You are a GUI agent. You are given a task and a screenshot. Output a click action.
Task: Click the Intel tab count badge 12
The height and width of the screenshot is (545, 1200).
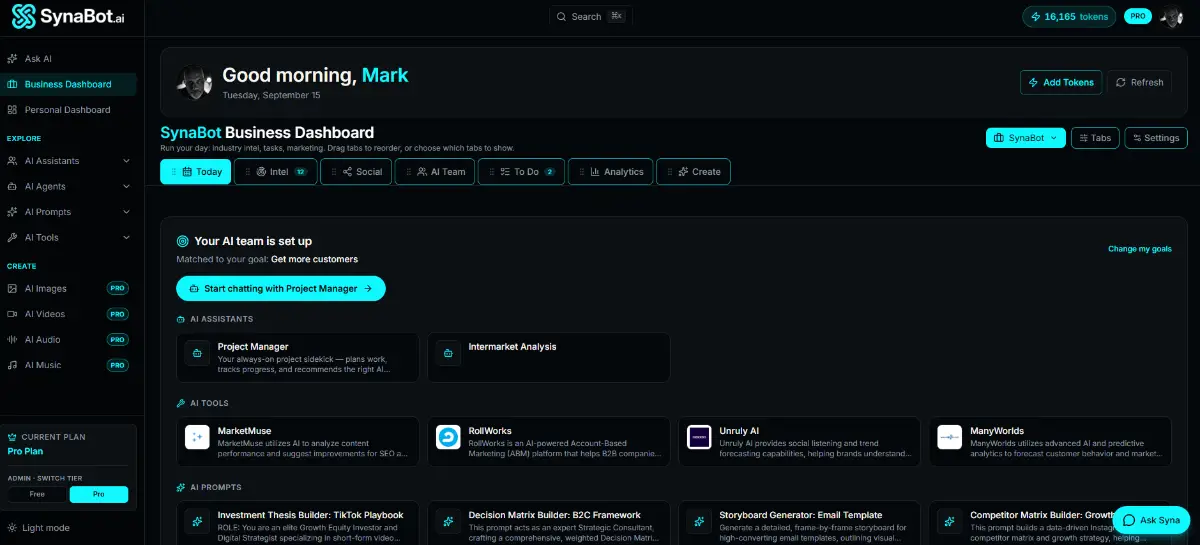[x=300, y=172]
